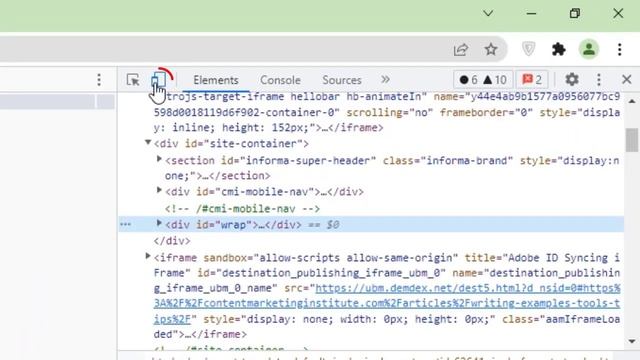Expand the Adobe ID Syncing iframe node
Image resolution: width=640 pixels, height=360 pixels.
coord(148,256)
